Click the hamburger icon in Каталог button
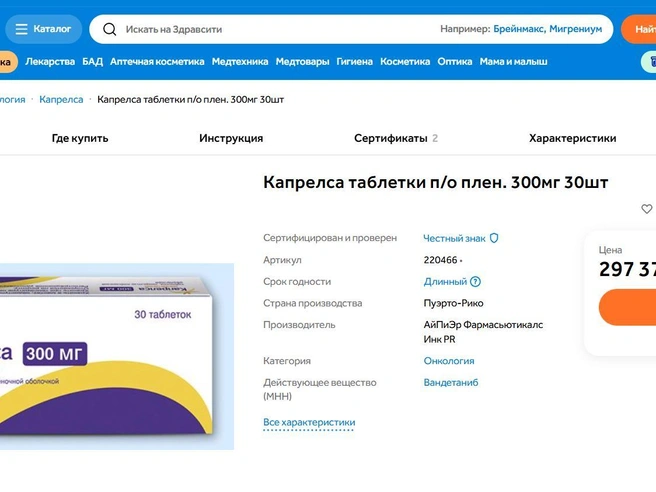 [x=21, y=29]
